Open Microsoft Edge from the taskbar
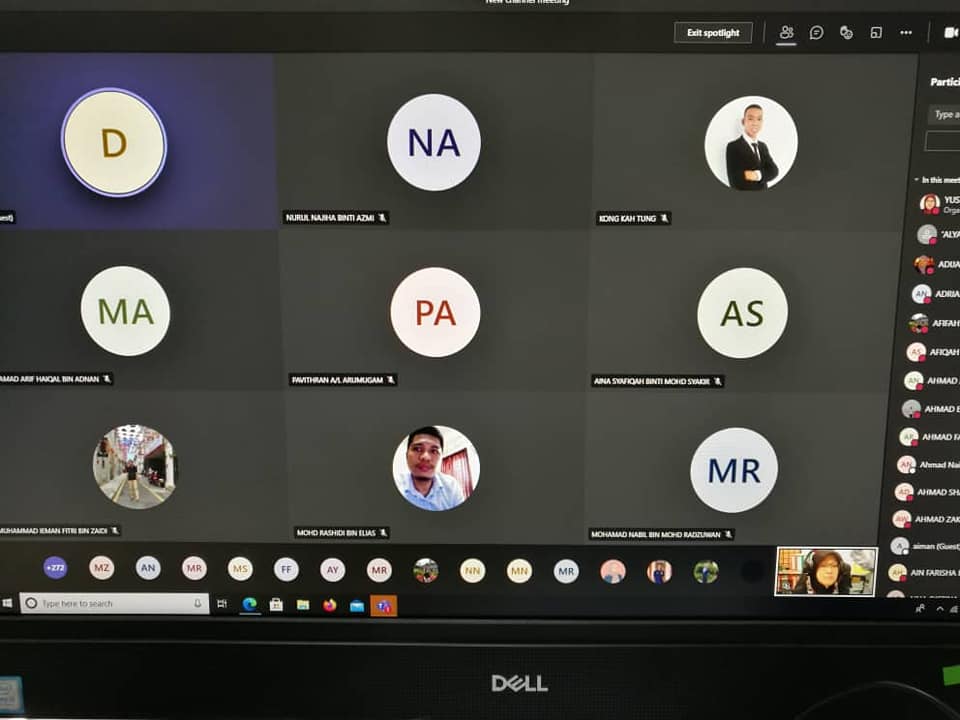This screenshot has width=960, height=720. pyautogui.click(x=249, y=605)
